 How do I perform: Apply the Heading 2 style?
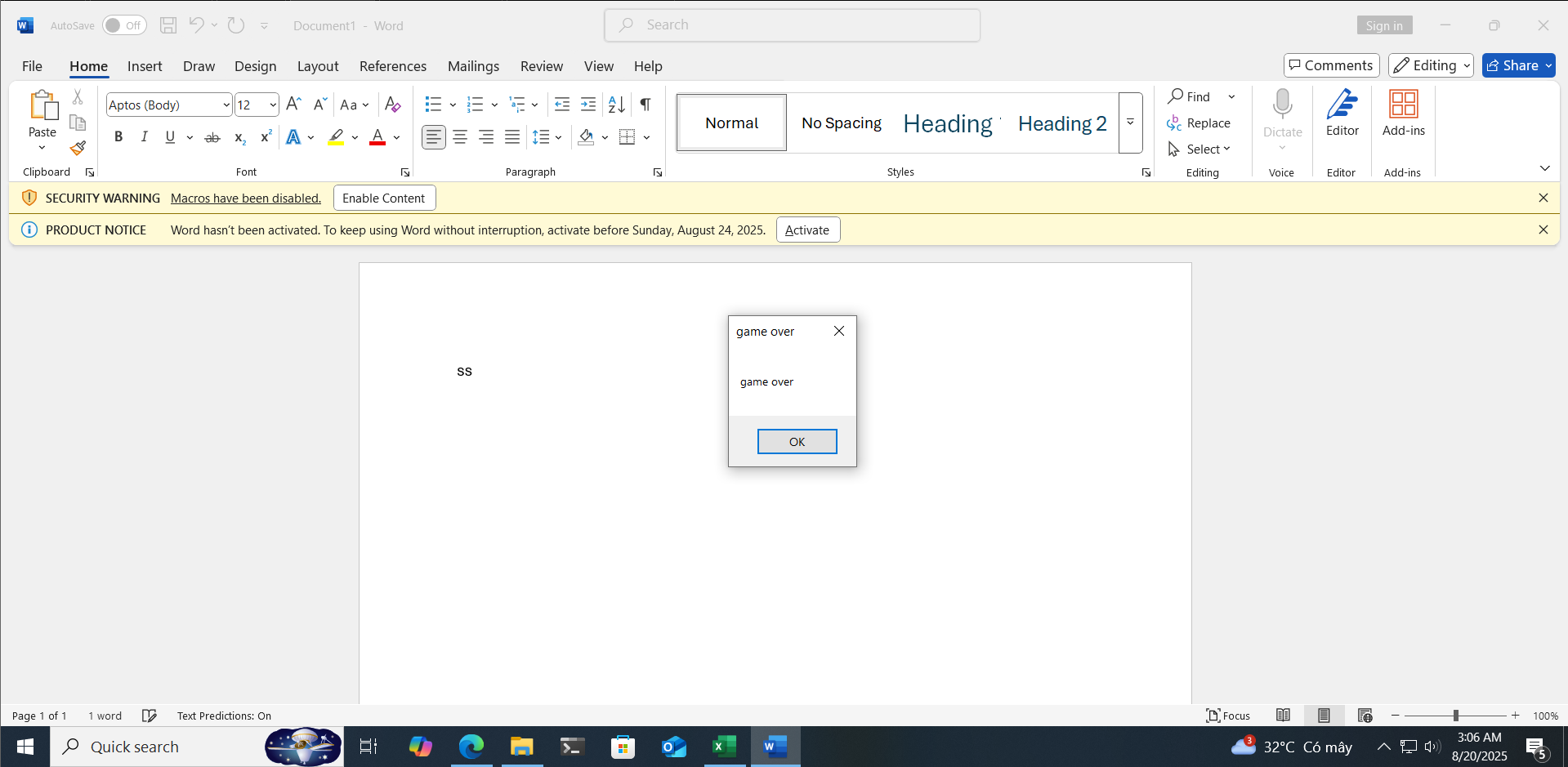[1062, 123]
